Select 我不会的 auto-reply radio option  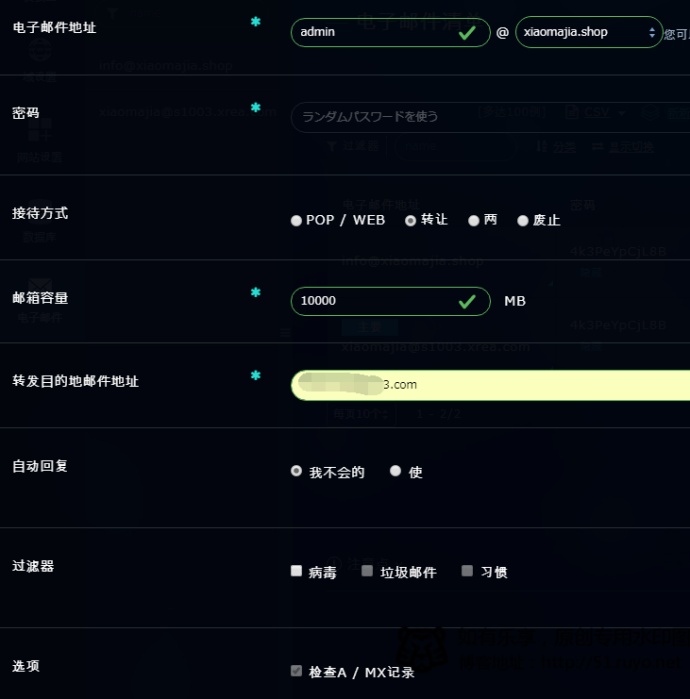296,471
